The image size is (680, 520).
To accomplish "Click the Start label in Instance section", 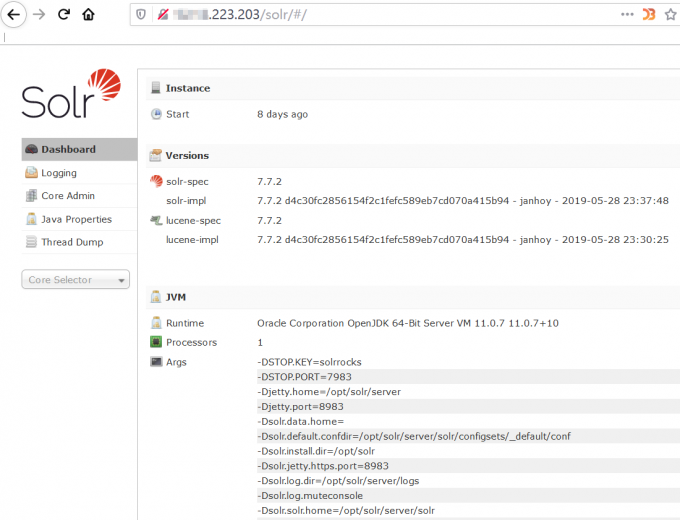I will 177,114.
